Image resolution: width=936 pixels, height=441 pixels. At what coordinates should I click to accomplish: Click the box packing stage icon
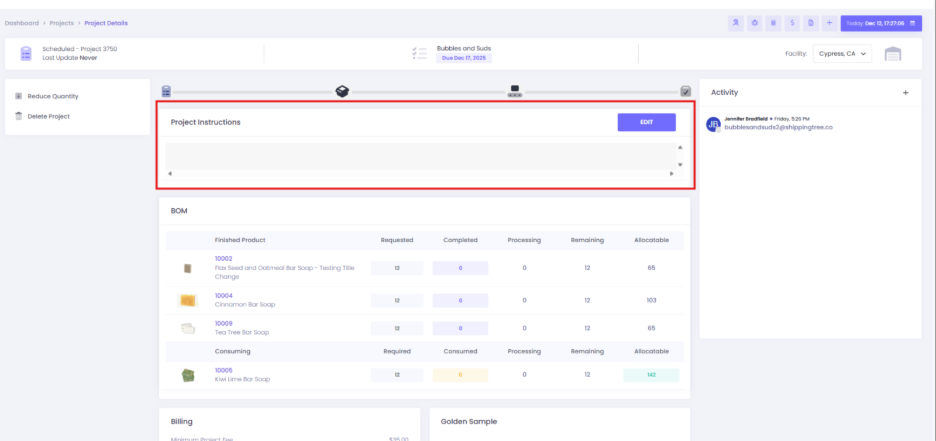[342, 91]
